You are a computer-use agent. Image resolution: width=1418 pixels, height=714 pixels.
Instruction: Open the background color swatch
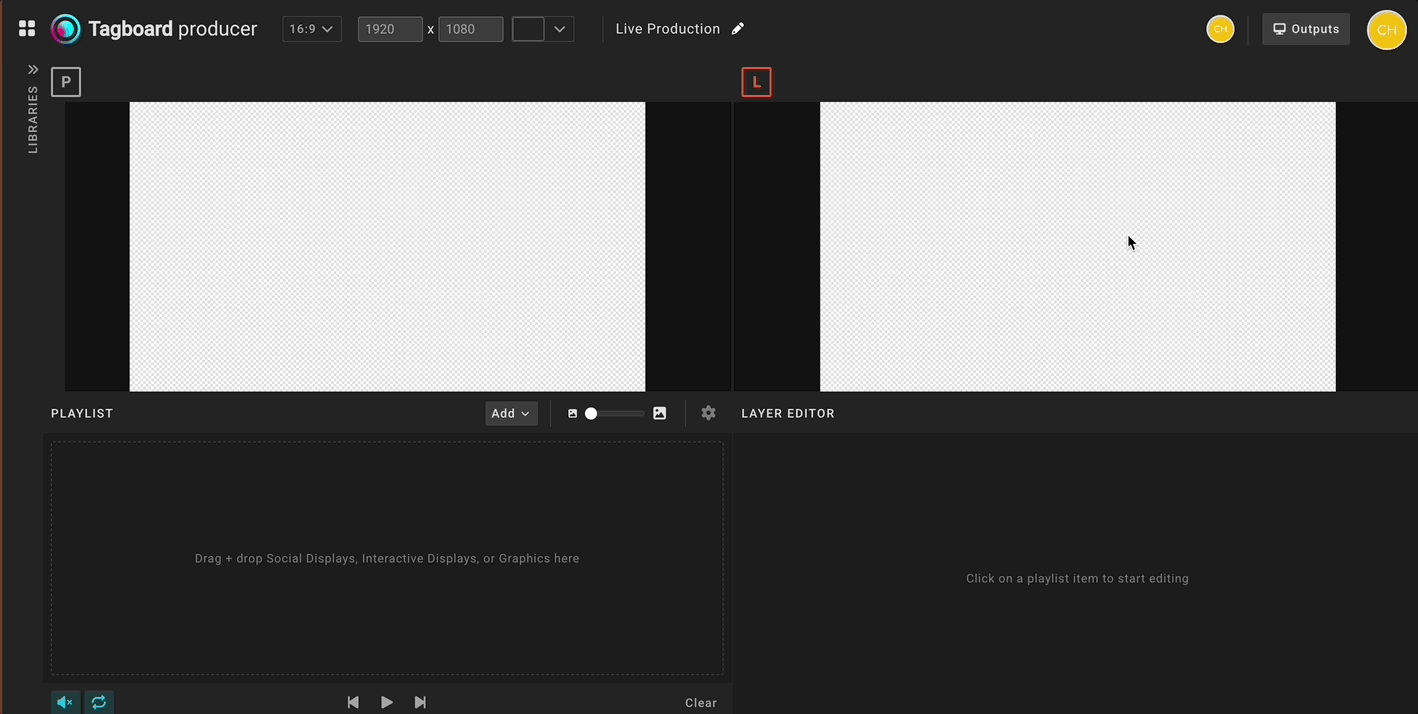click(x=528, y=29)
